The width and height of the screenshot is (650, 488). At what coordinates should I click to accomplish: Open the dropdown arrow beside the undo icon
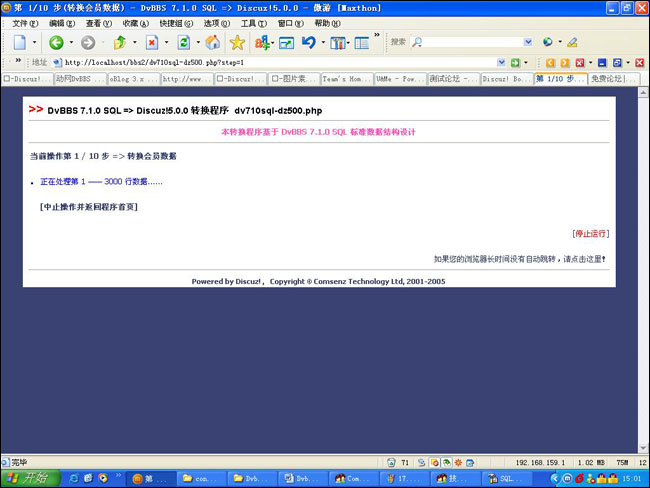click(x=323, y=42)
